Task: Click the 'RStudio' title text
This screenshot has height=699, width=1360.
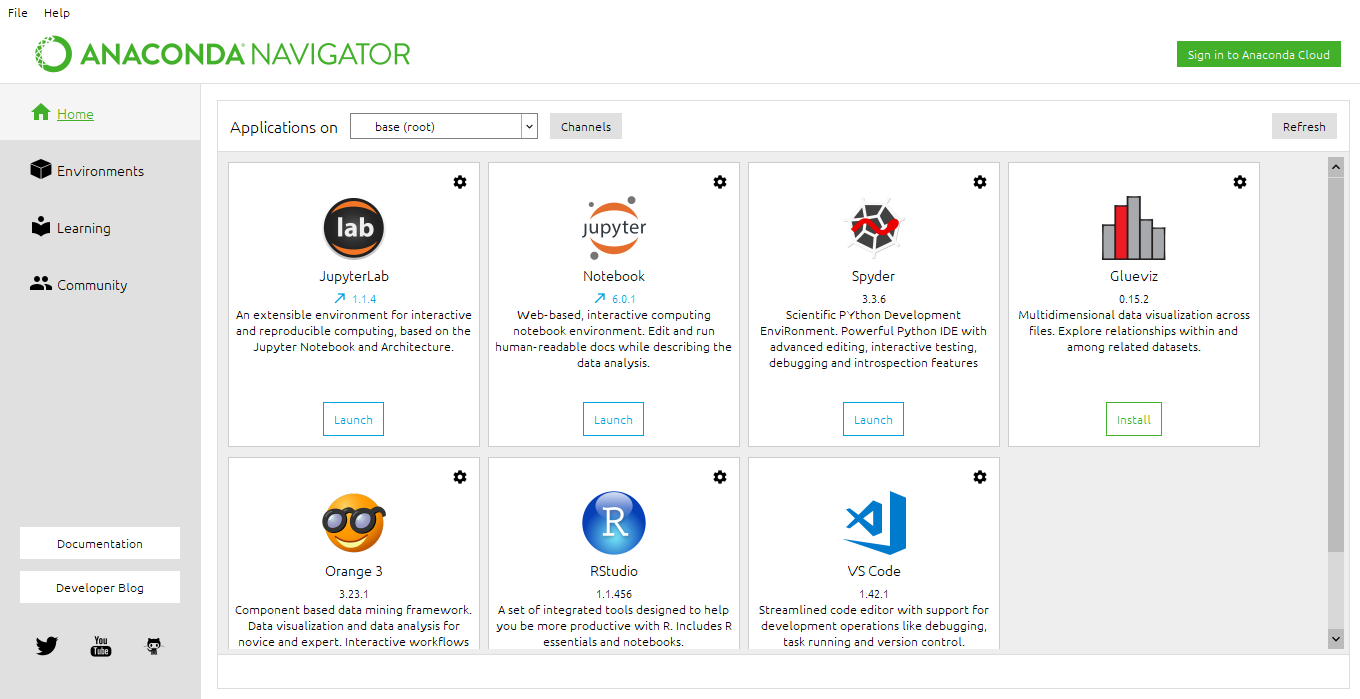Action: click(x=614, y=571)
